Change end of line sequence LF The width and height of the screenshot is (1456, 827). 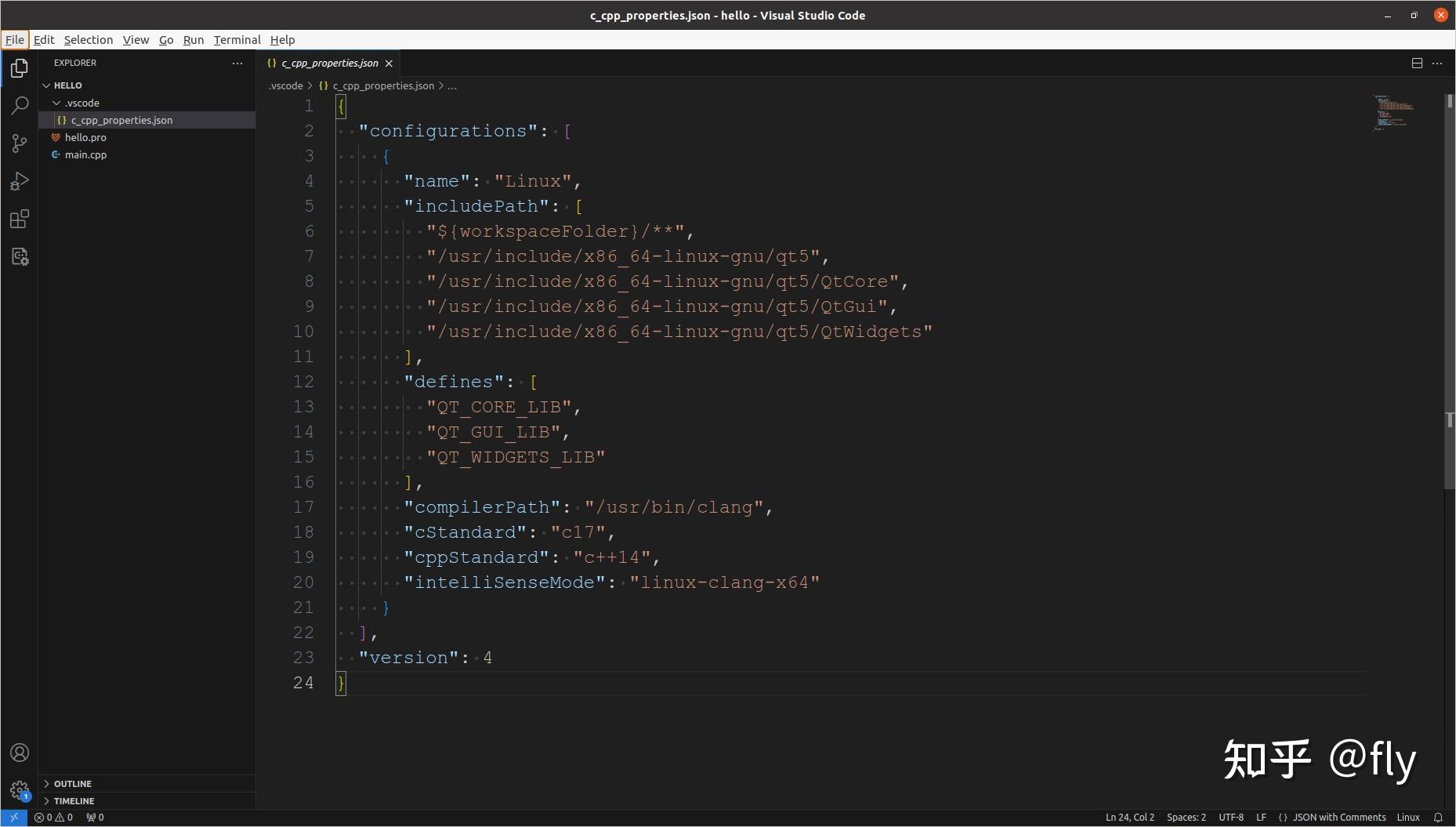1261,817
